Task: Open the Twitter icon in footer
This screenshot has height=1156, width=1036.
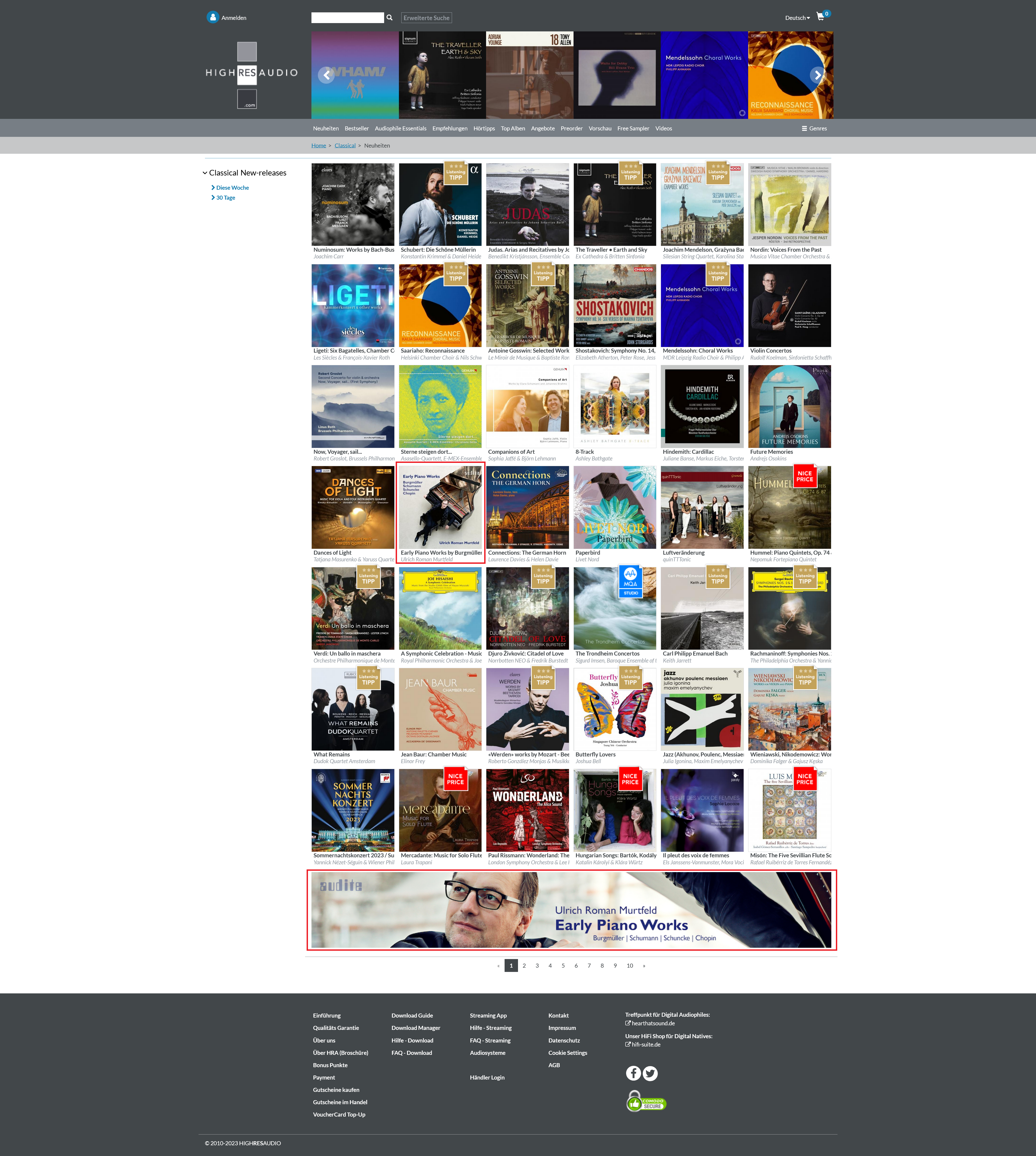Action: [650, 1073]
